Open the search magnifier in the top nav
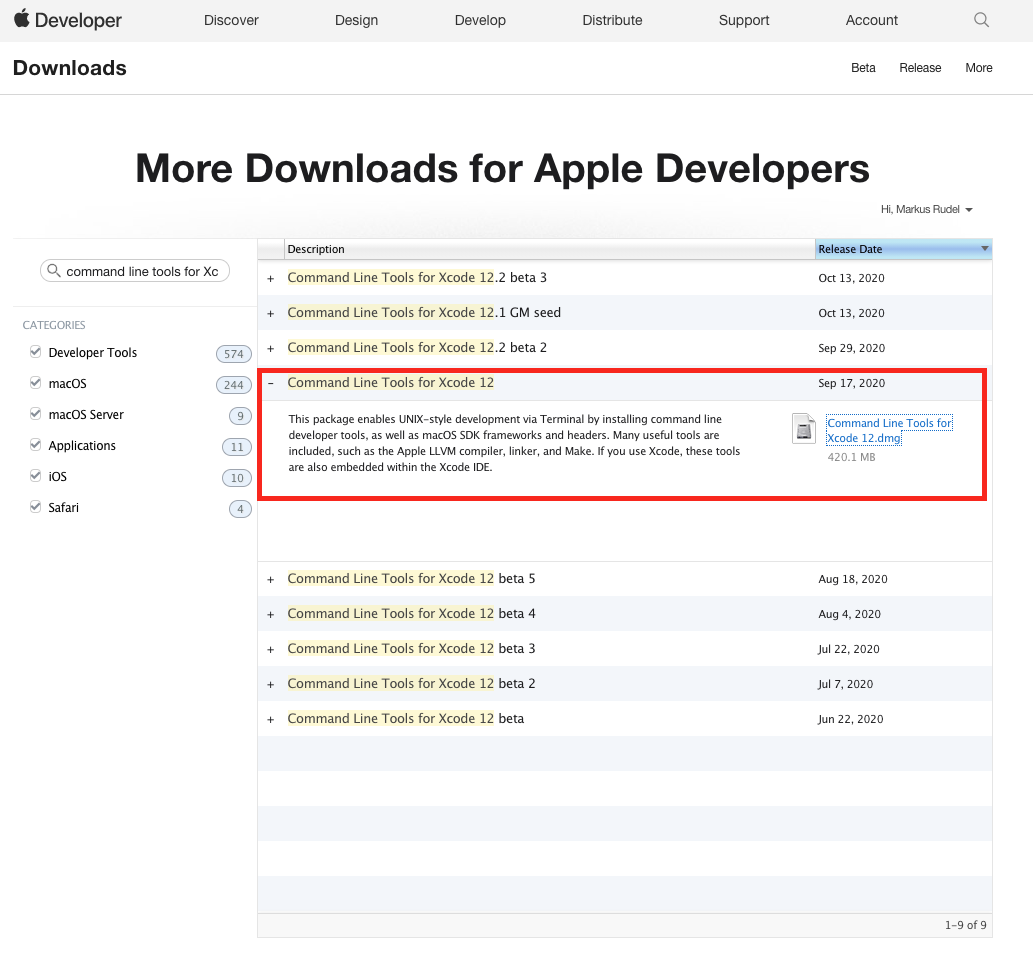Viewport: 1033px width, 953px height. 980,19
